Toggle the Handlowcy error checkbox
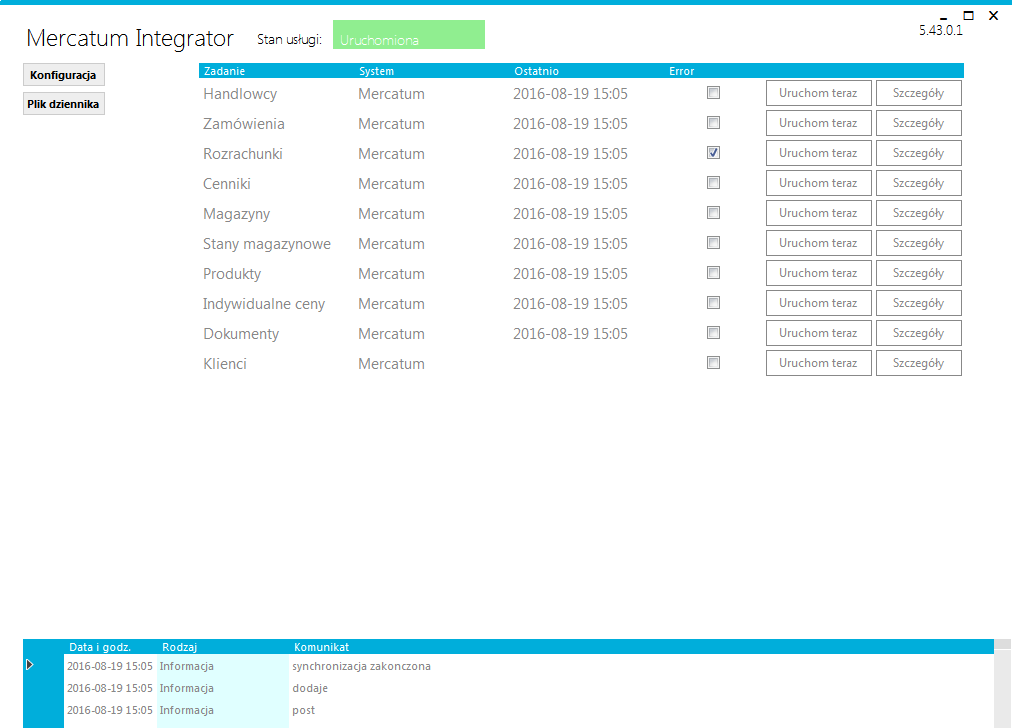1012x728 pixels. point(713,93)
